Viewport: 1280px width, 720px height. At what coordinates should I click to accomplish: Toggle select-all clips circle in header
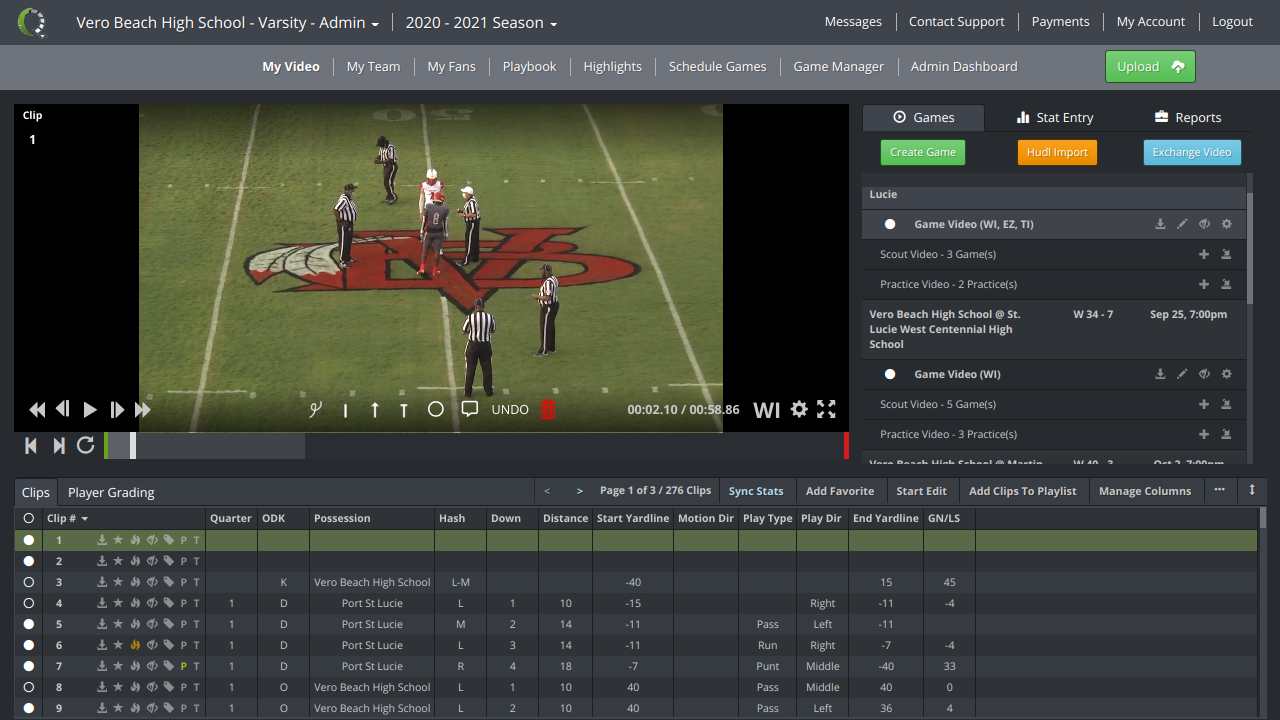click(x=28, y=518)
